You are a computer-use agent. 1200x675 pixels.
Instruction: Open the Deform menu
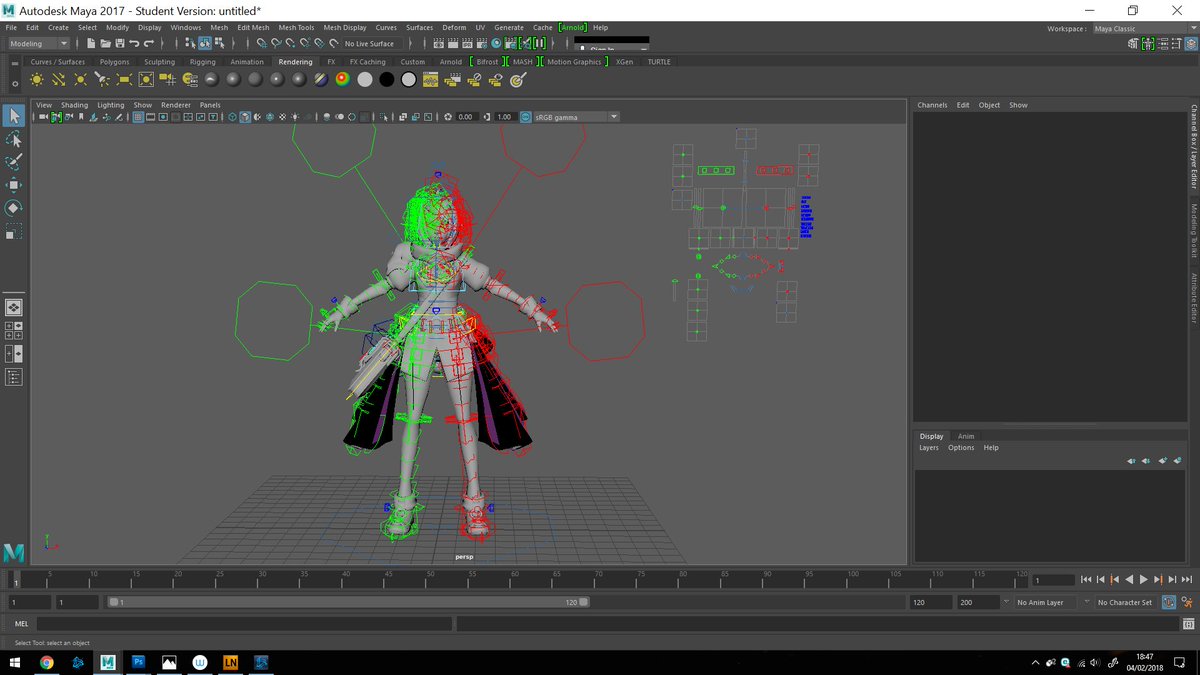(454, 28)
